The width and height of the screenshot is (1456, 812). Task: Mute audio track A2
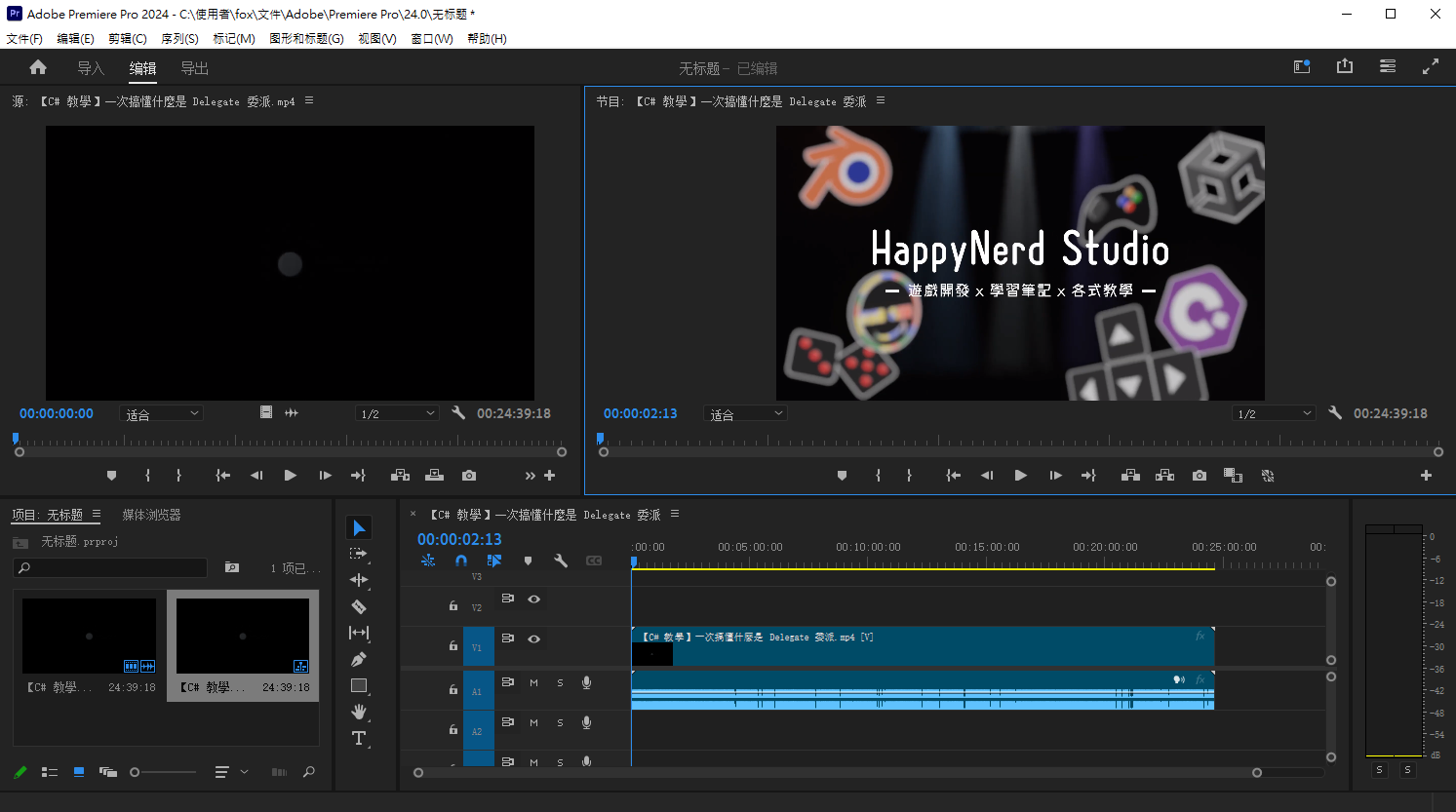click(533, 722)
